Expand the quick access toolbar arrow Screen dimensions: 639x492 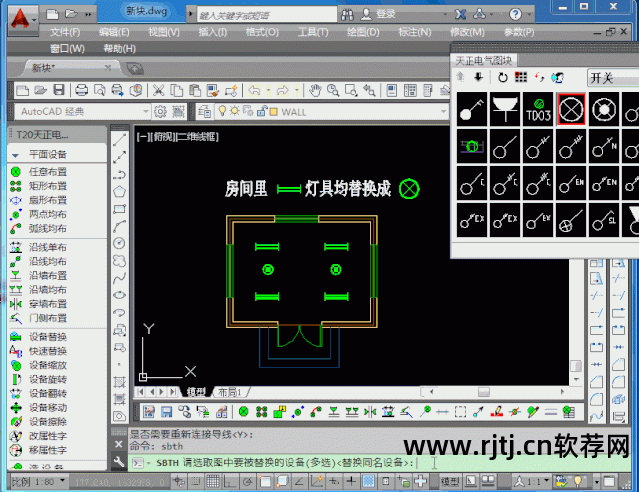[x=88, y=14]
